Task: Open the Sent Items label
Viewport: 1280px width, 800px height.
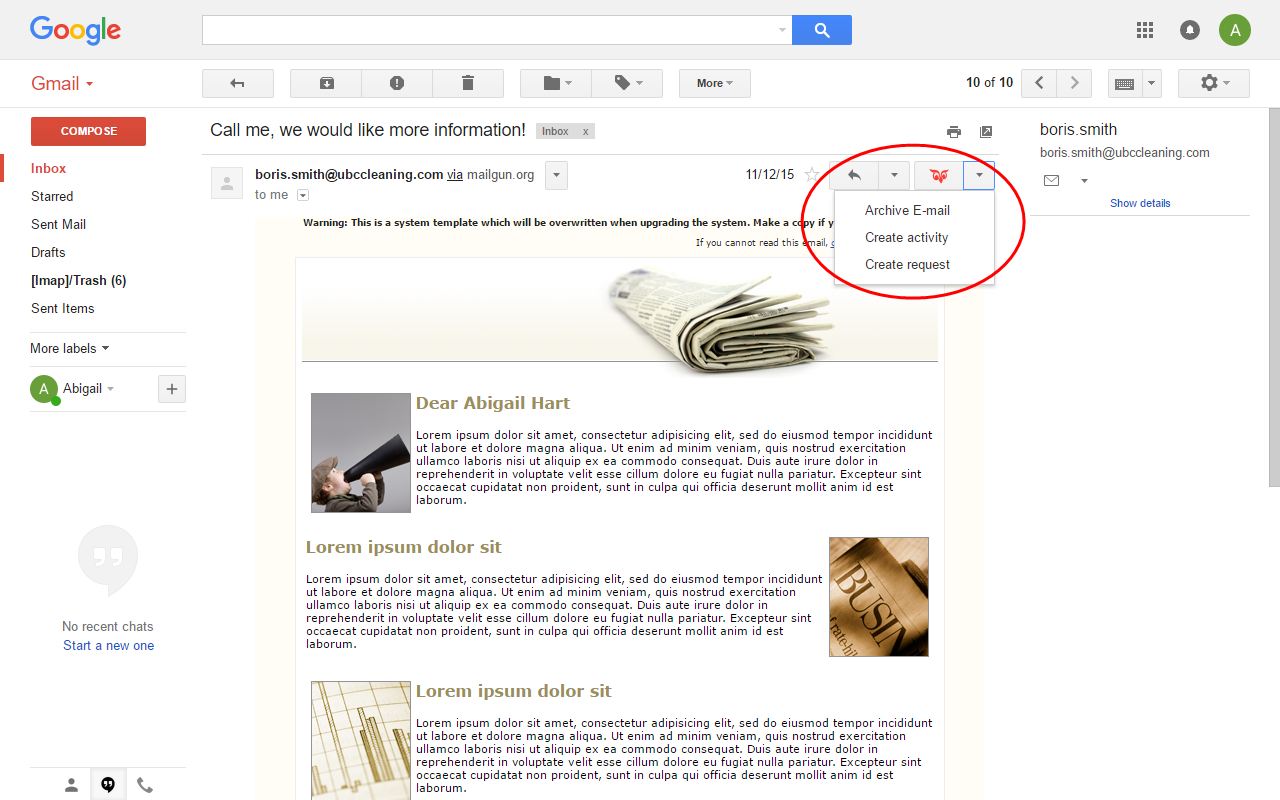Action: [x=62, y=308]
